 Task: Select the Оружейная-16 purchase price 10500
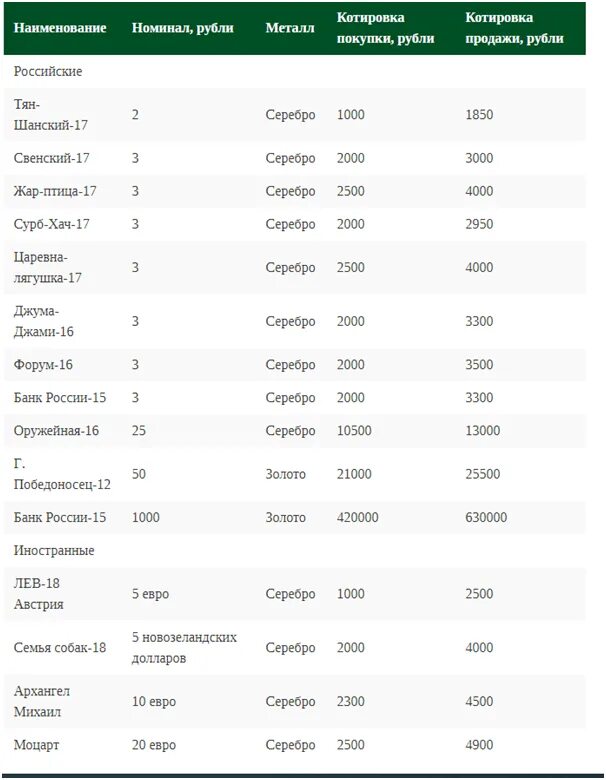[354, 430]
